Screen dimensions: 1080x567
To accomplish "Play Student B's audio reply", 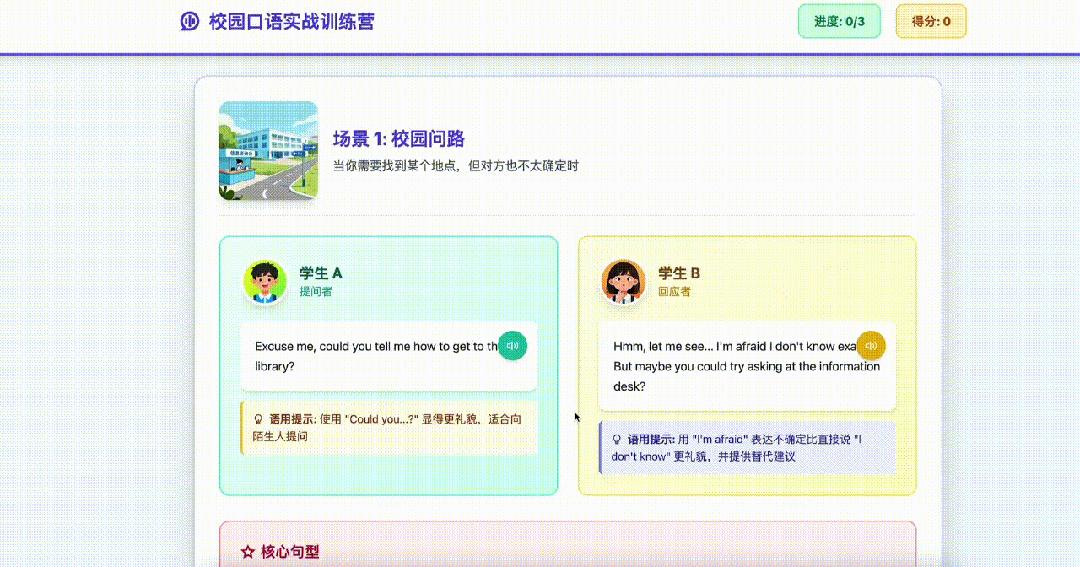I will (871, 346).
